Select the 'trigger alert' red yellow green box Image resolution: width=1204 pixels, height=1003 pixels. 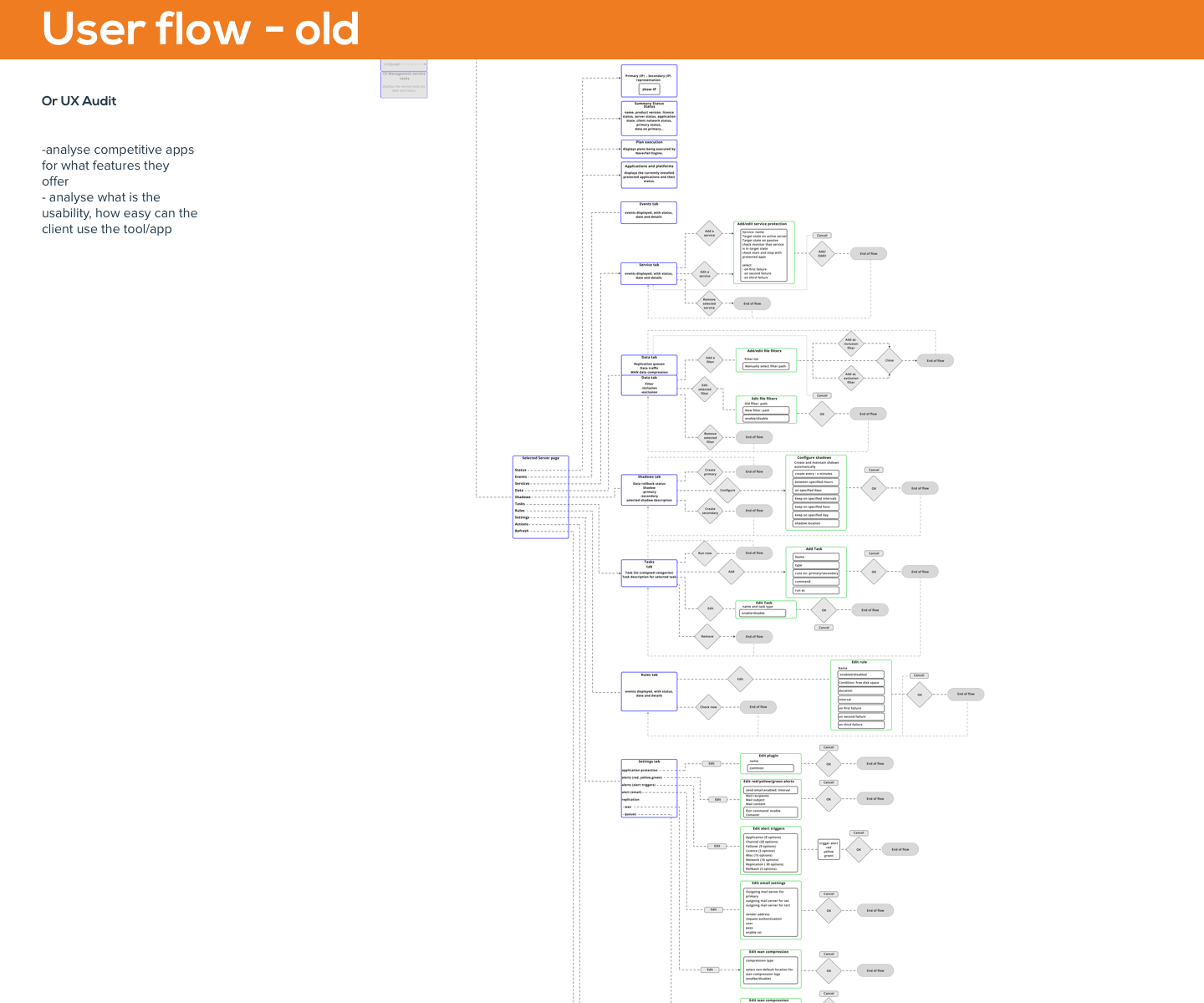click(829, 849)
